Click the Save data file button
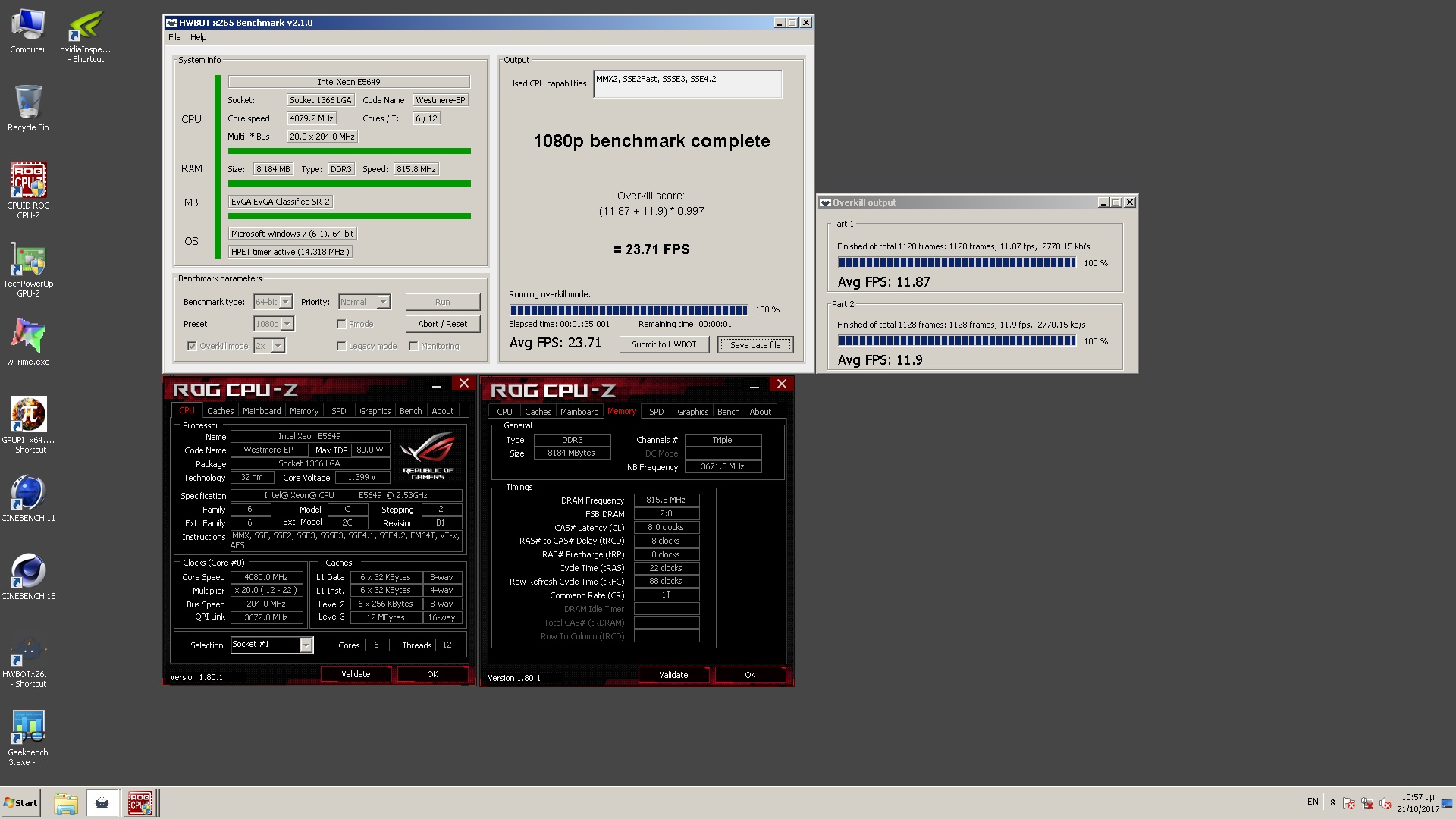Viewport: 1456px width, 819px height. point(755,345)
